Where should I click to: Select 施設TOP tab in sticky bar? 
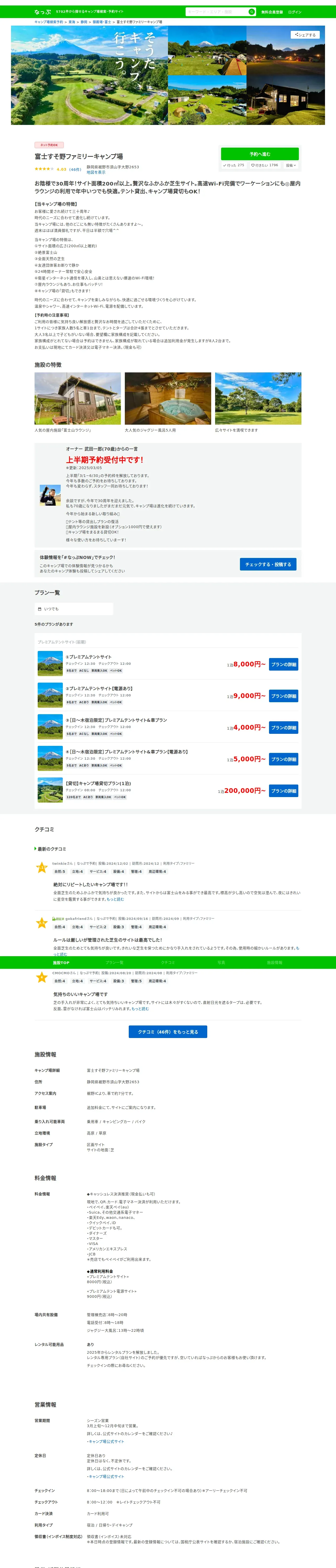click(61, 962)
